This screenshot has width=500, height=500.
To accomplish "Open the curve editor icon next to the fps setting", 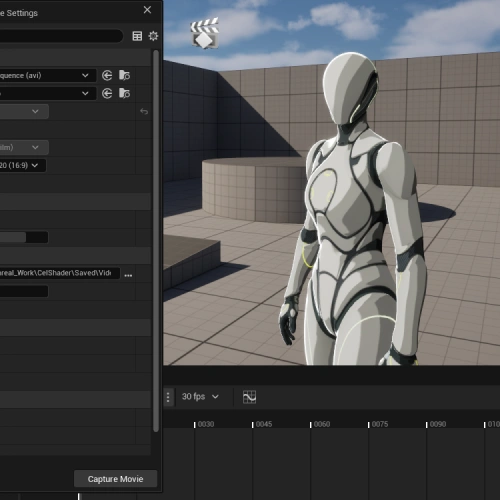I will pos(249,397).
